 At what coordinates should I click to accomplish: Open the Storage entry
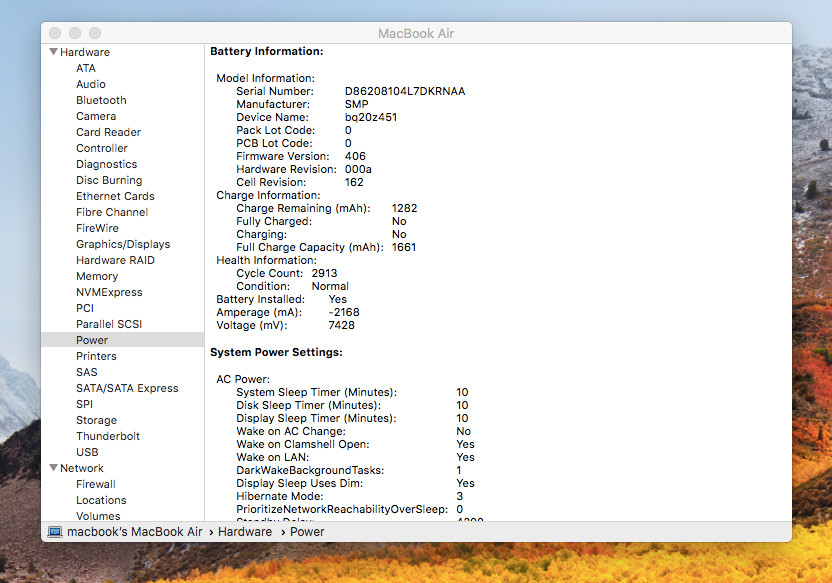[x=96, y=420]
